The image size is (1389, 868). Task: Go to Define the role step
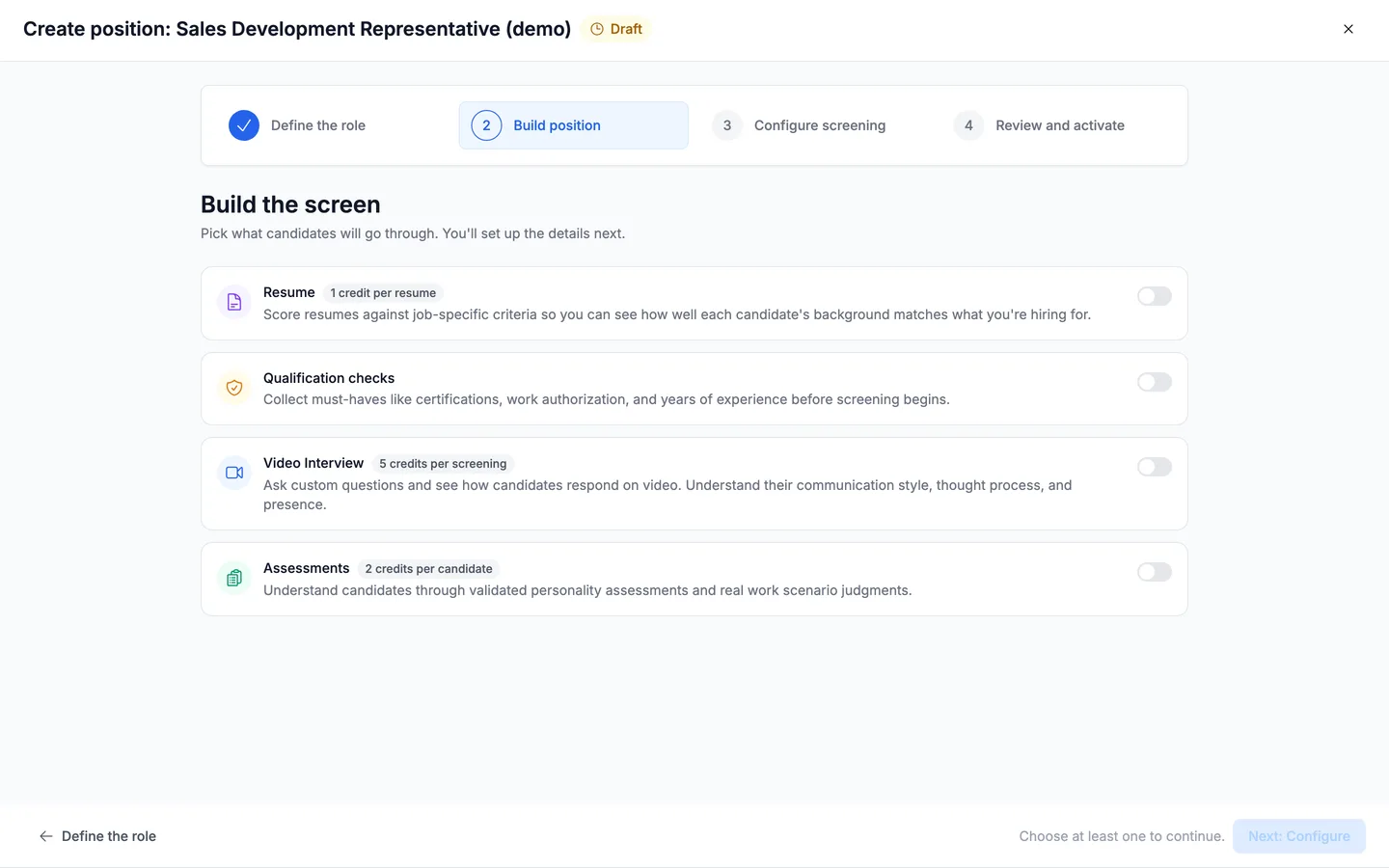(x=332, y=125)
